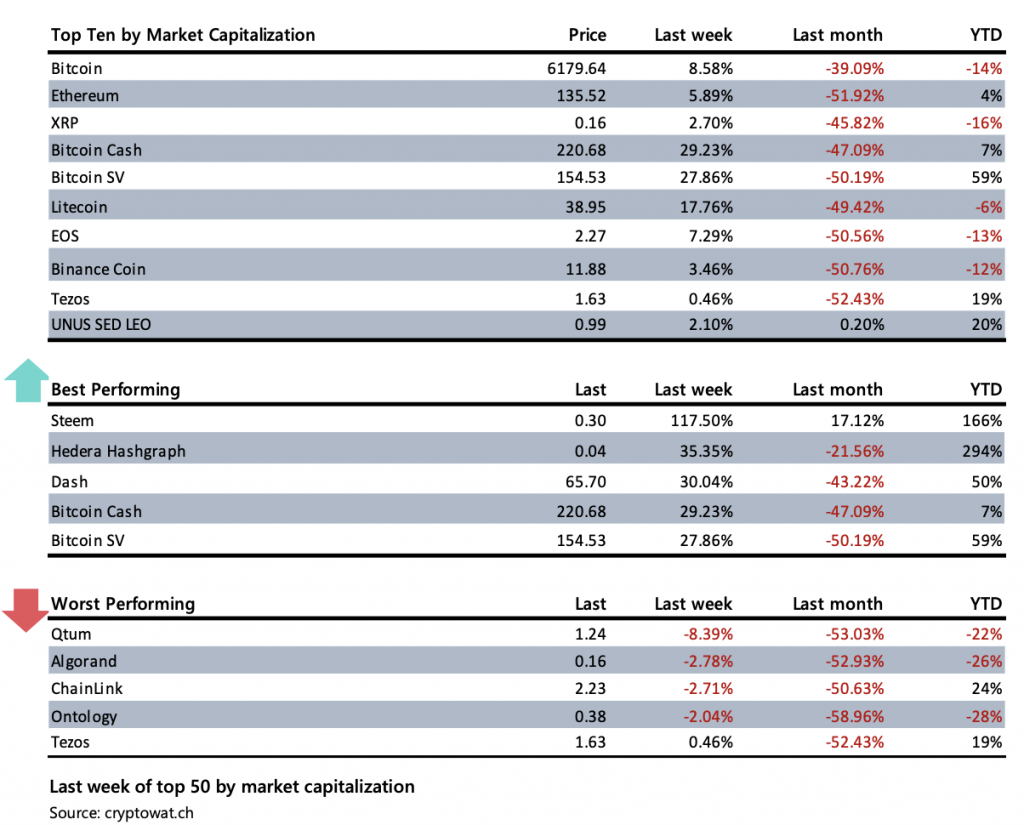1024x825 pixels.
Task: Click the Ethereum price 135.52
Action: [x=578, y=96]
